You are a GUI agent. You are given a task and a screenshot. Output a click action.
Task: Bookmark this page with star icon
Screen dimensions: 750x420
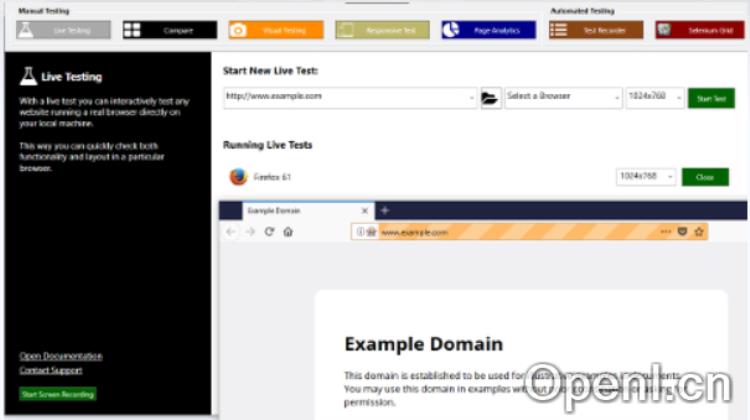[x=699, y=232]
